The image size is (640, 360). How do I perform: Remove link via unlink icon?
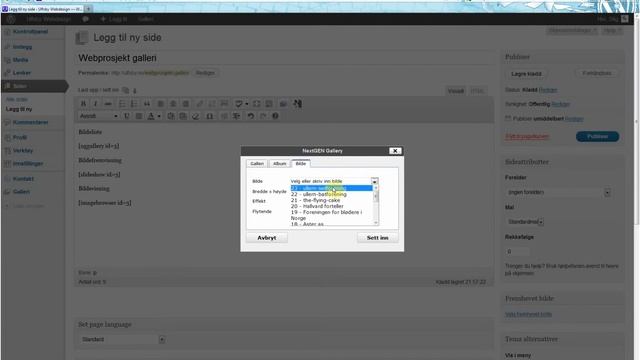point(212,104)
